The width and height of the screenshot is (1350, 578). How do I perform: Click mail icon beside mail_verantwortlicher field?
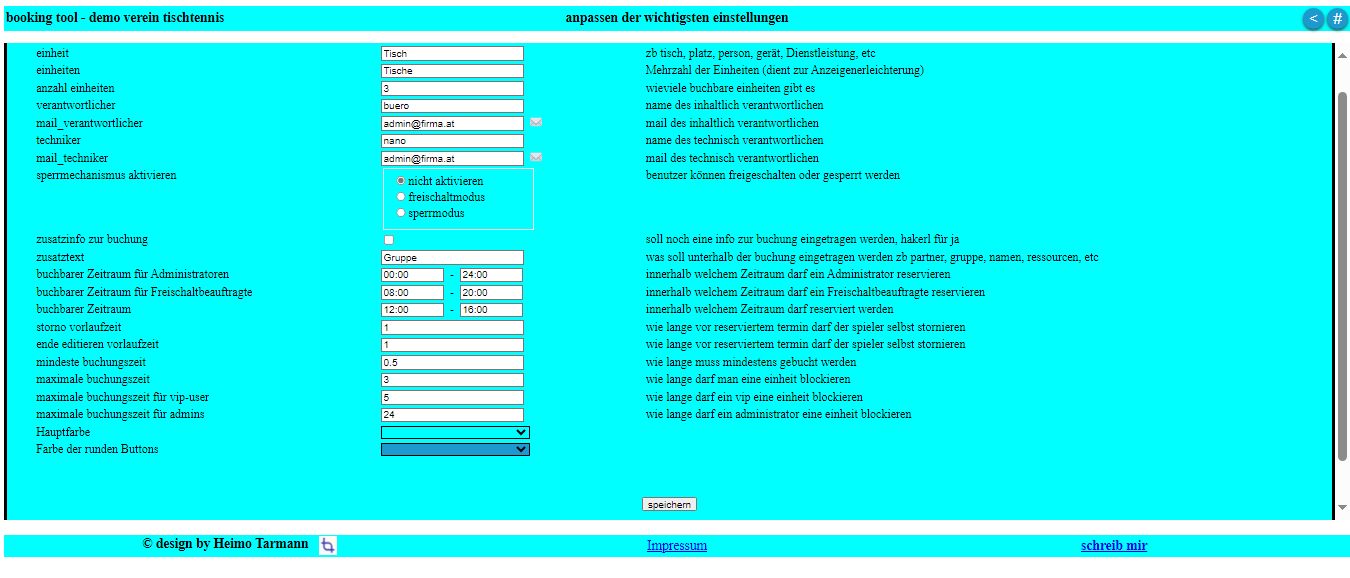[536, 123]
